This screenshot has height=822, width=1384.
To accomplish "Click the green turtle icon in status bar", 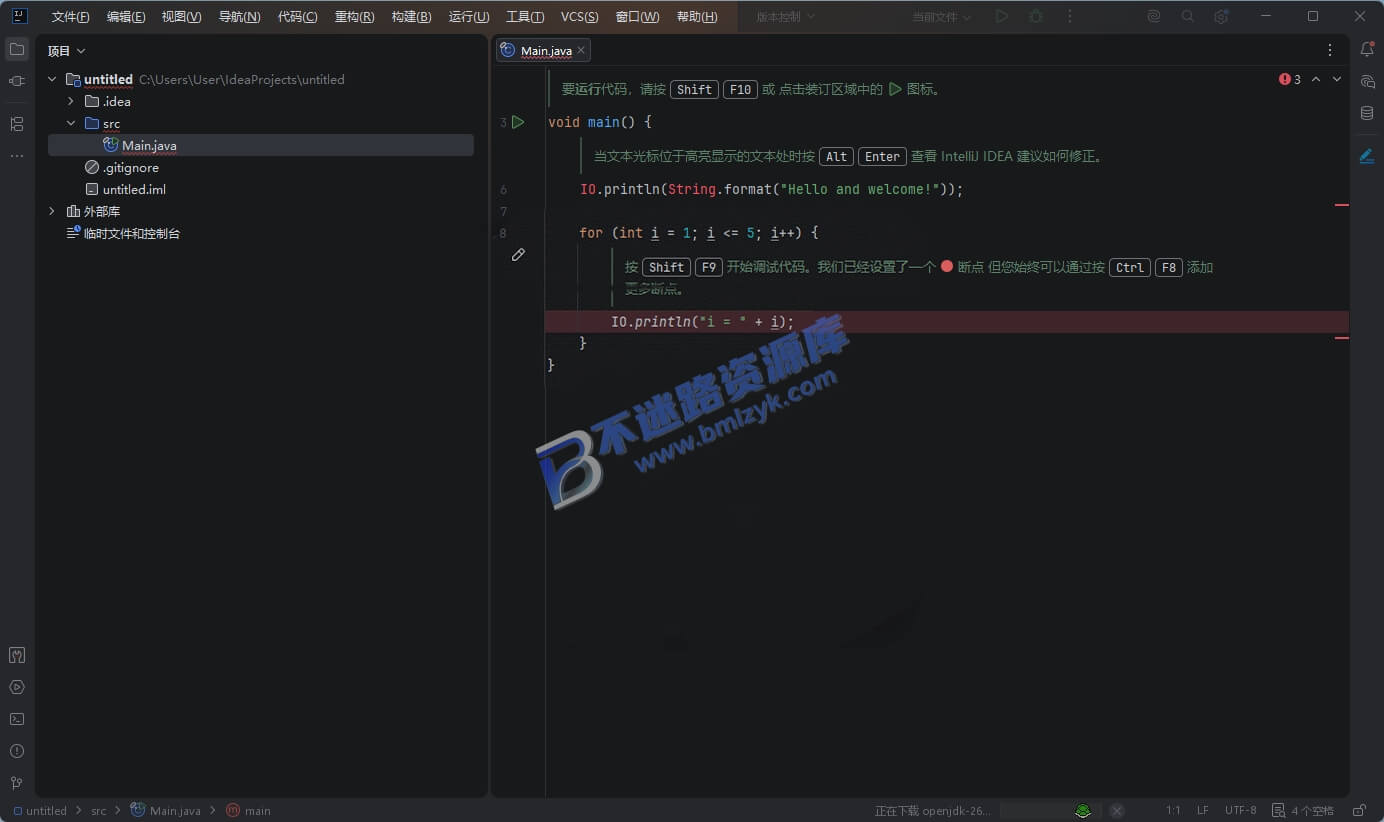I will [x=1083, y=810].
